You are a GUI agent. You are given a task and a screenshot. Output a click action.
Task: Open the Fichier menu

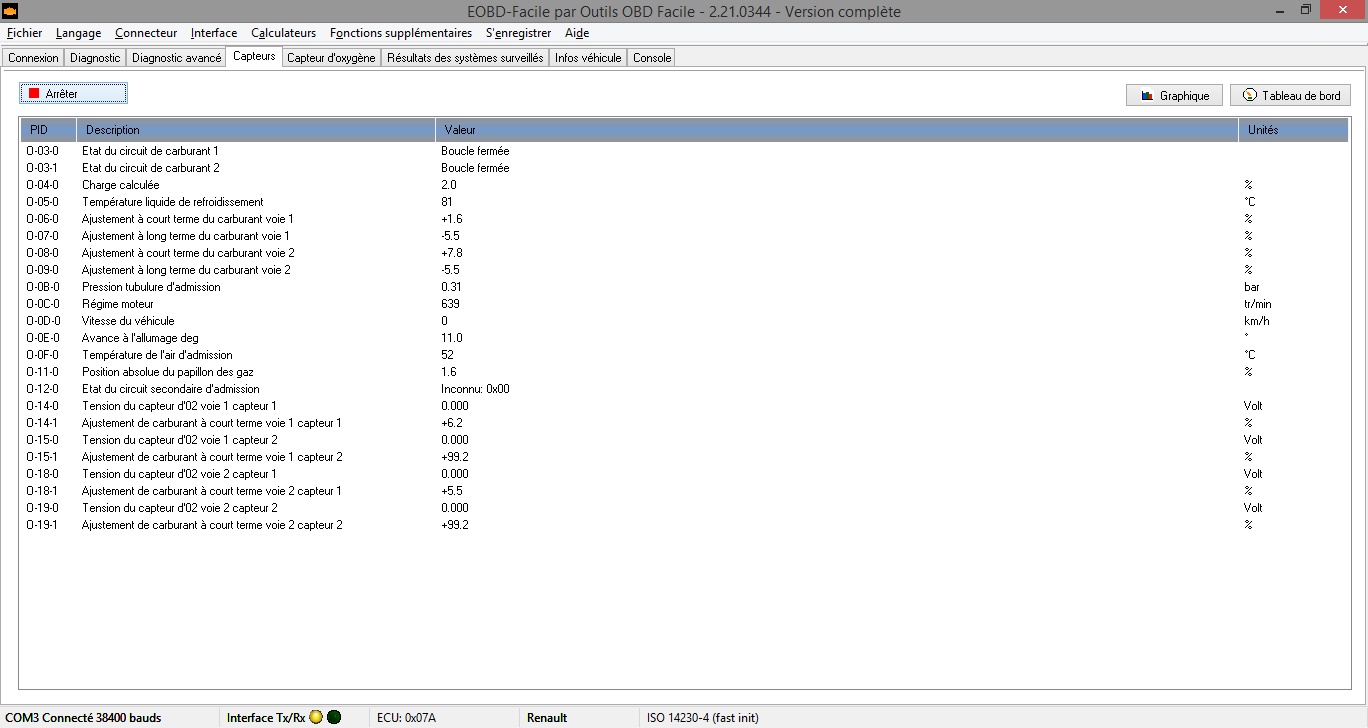(x=24, y=33)
